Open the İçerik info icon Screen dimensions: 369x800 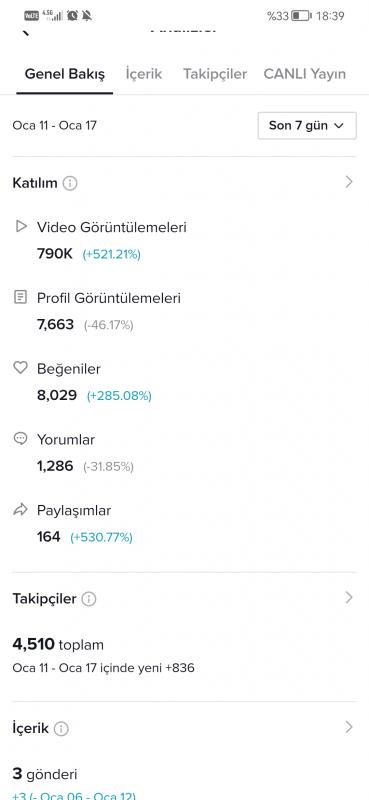tap(61, 729)
